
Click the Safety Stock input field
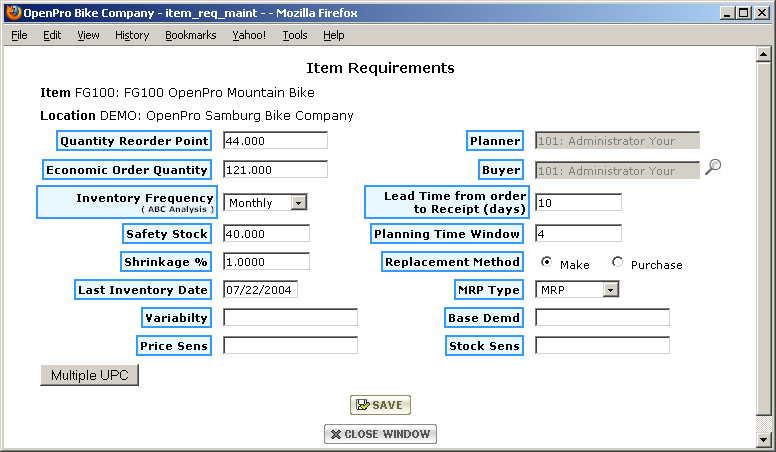266,233
